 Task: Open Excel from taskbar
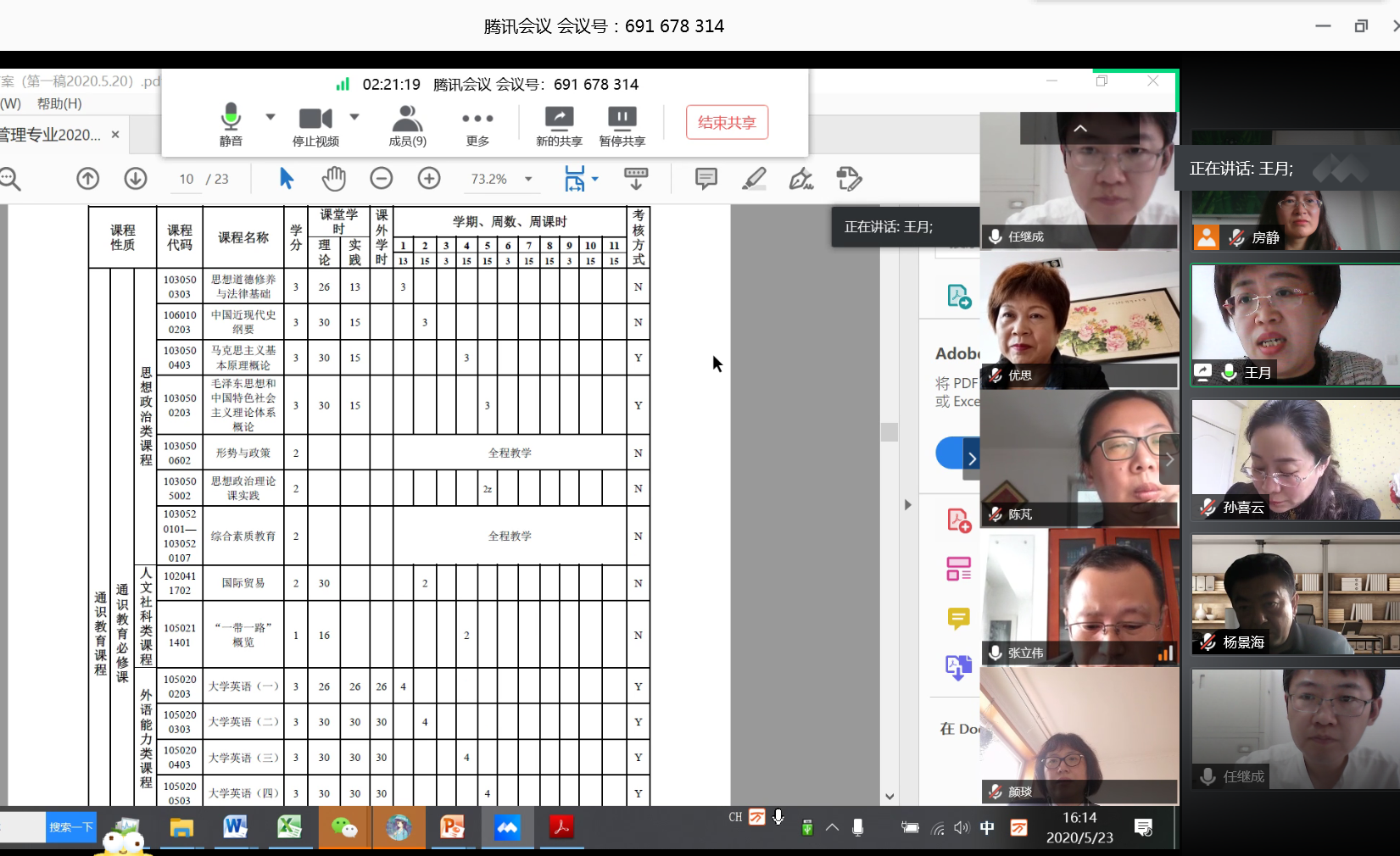[x=289, y=827]
